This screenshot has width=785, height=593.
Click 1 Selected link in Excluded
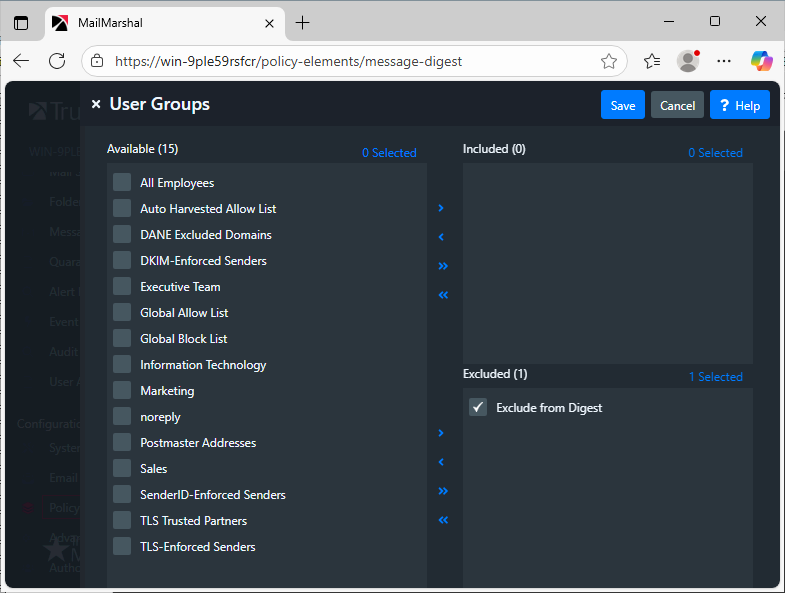click(x=715, y=377)
